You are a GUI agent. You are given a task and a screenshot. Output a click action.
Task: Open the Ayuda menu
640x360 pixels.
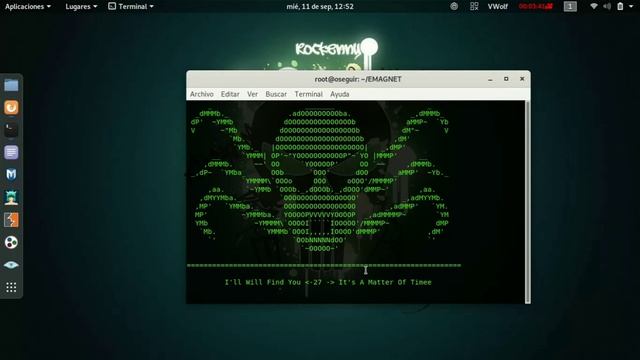[x=340, y=94]
